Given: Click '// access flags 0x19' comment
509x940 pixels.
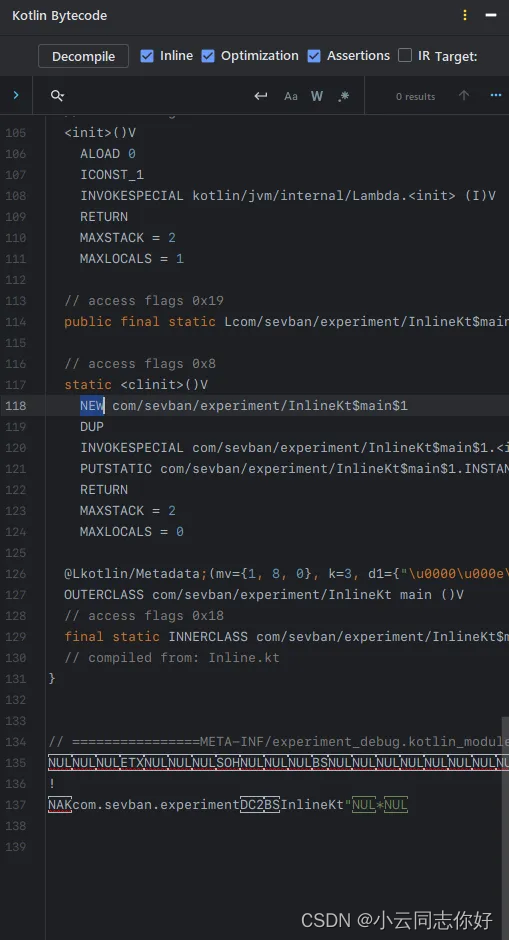Looking at the screenshot, I should click(x=144, y=301).
